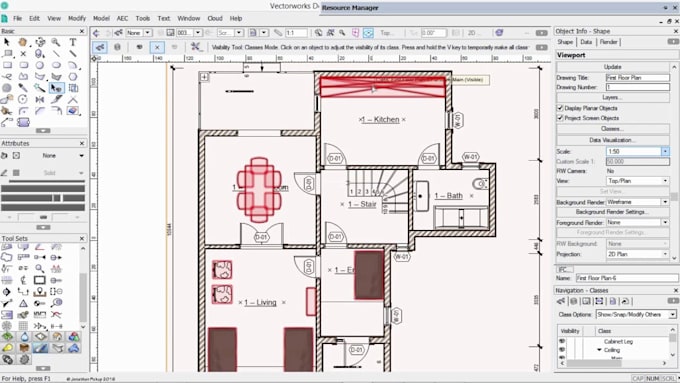The height and width of the screenshot is (383, 680).
Task: Enable Classes mode in Visibility tool bar
Action: pyautogui.click(x=100, y=47)
